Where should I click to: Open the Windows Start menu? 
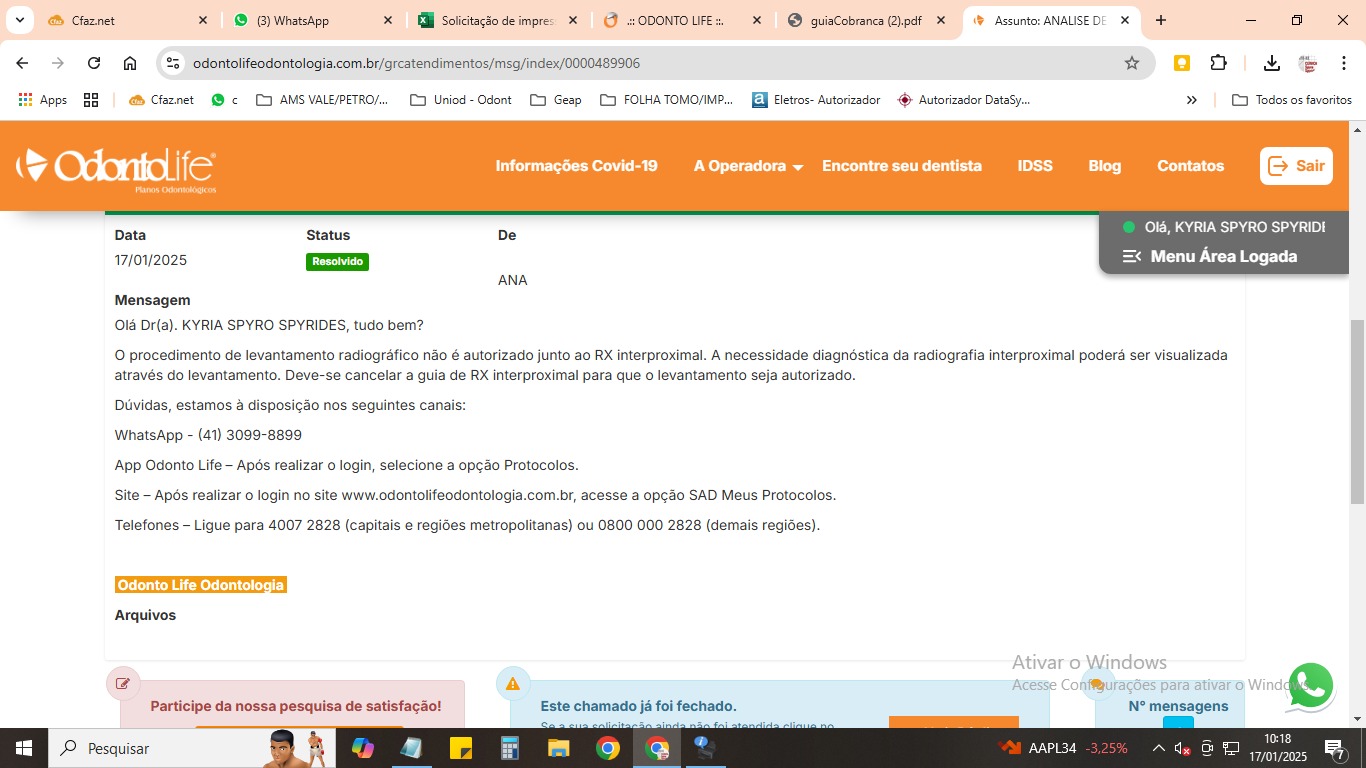(22, 748)
